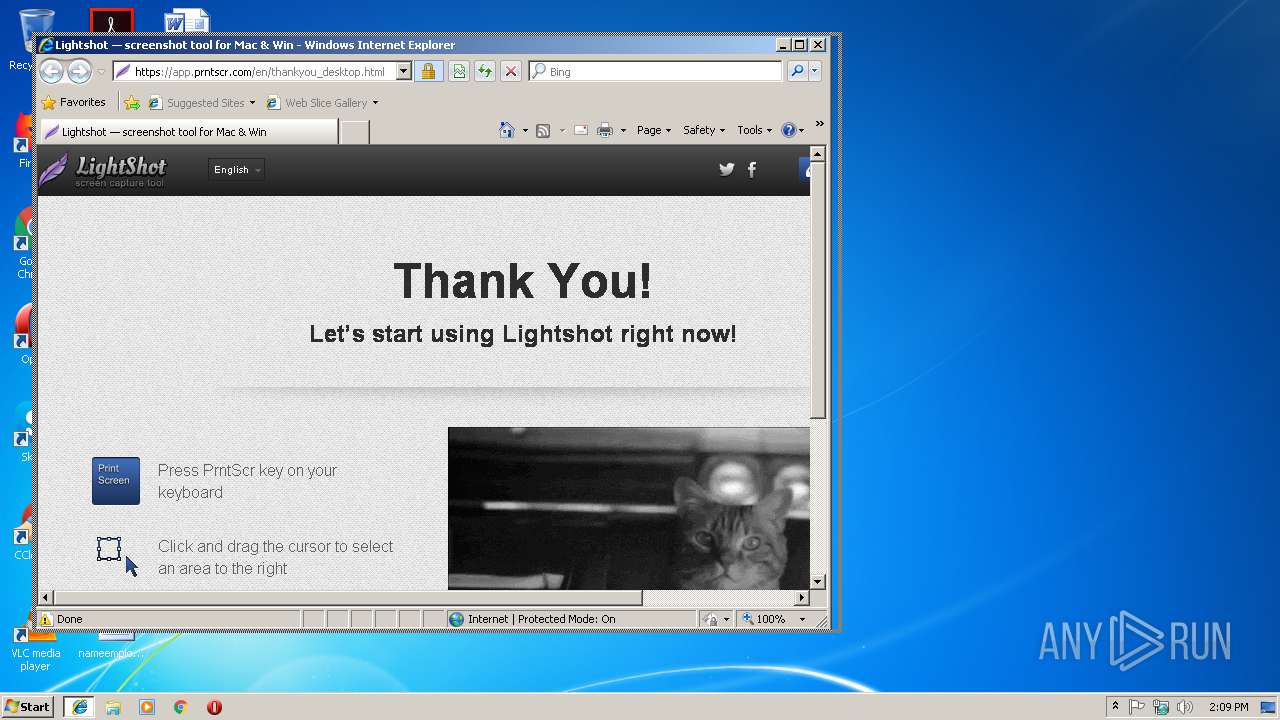Click the 100% zoom level button
The image size is (1280, 720).
(x=765, y=619)
